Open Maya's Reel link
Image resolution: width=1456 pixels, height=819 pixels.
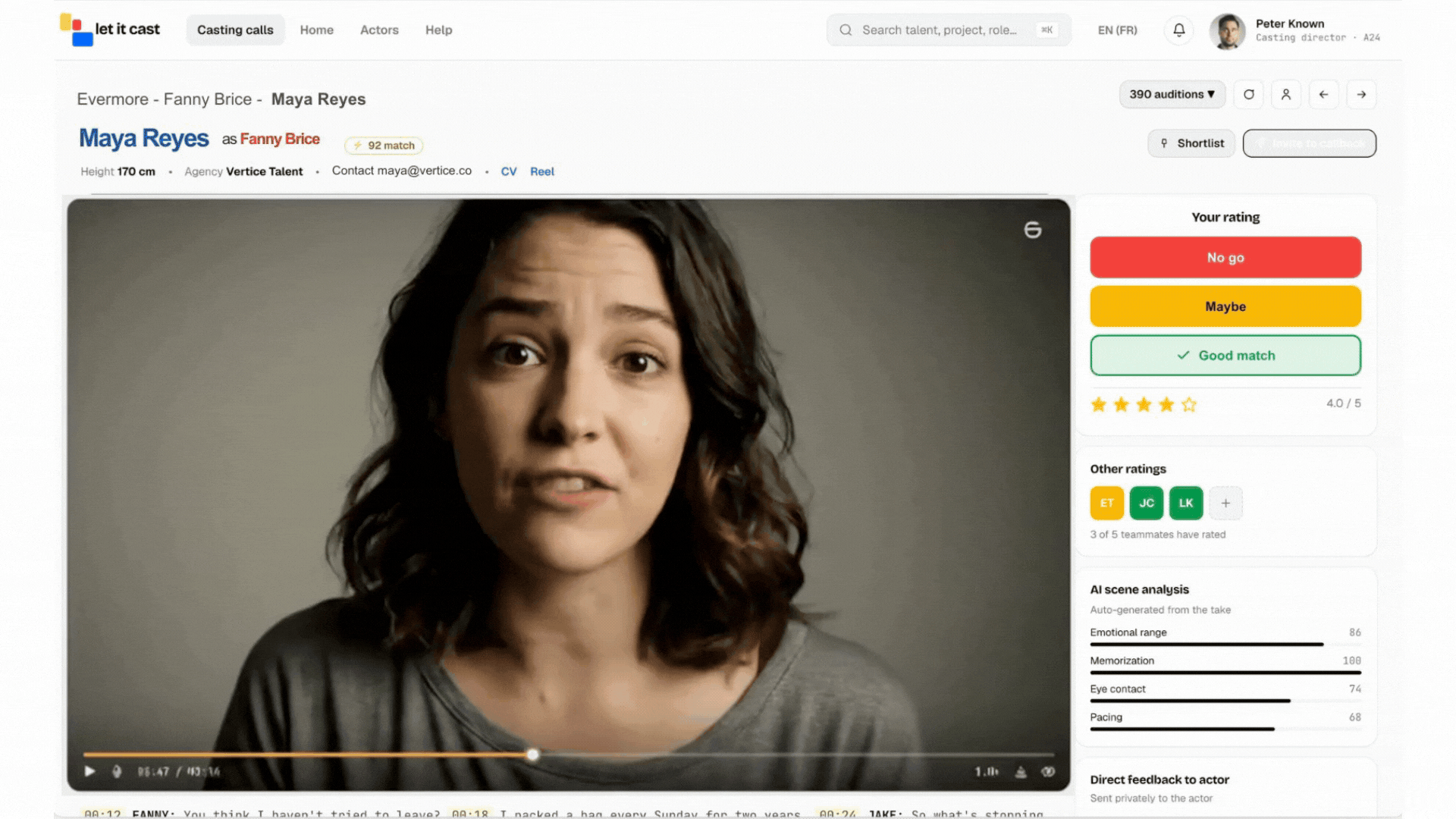point(542,171)
